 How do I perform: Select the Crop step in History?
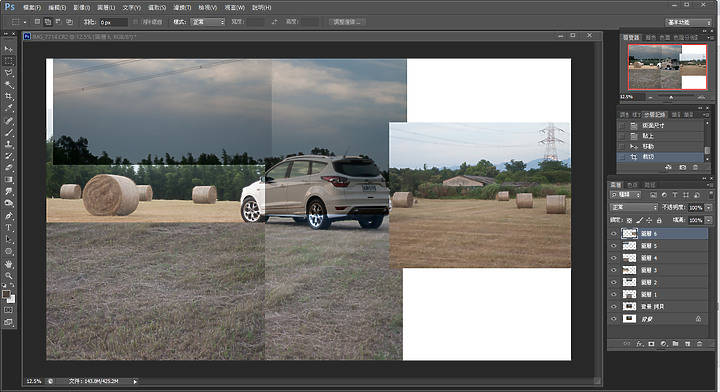tap(660, 157)
